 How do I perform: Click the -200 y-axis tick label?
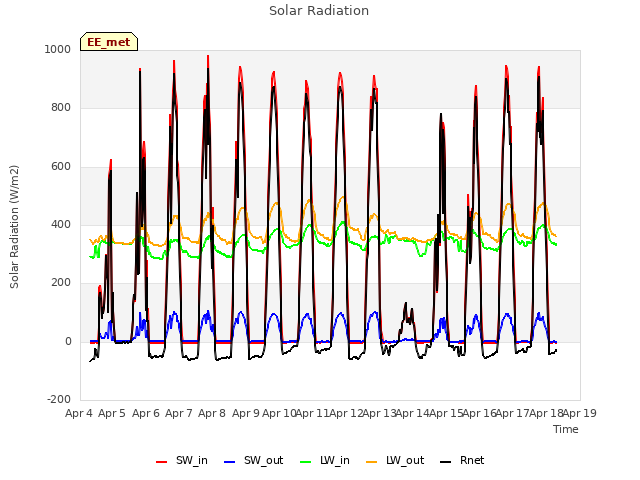click(x=59, y=399)
